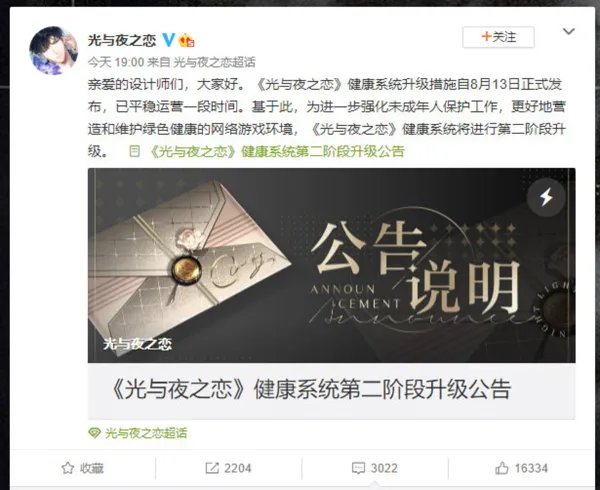Open the 光与夜之恋超话 source link
This screenshot has width=600, height=490.
coord(214,62)
